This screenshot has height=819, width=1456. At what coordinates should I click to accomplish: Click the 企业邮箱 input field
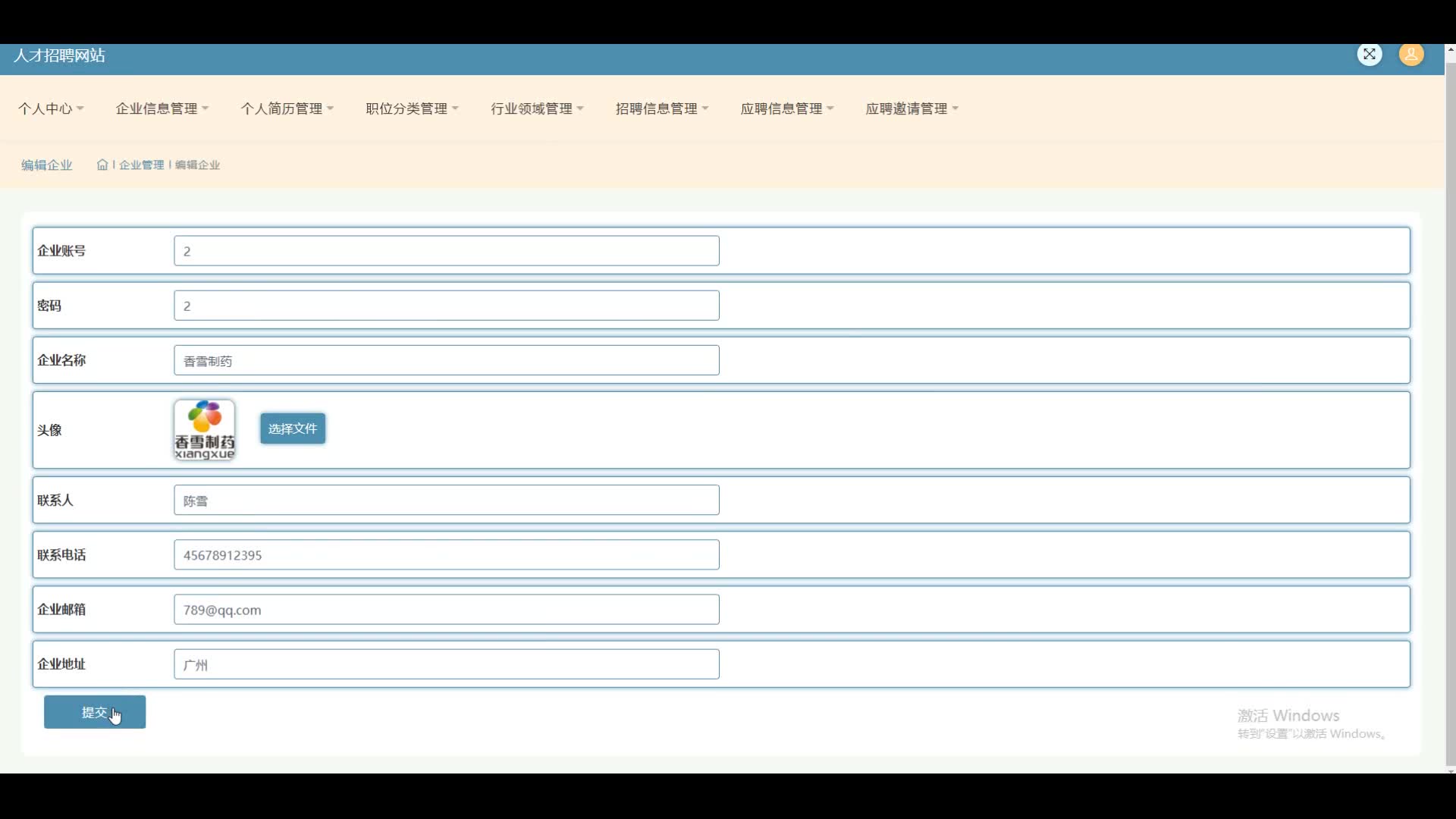tap(446, 610)
